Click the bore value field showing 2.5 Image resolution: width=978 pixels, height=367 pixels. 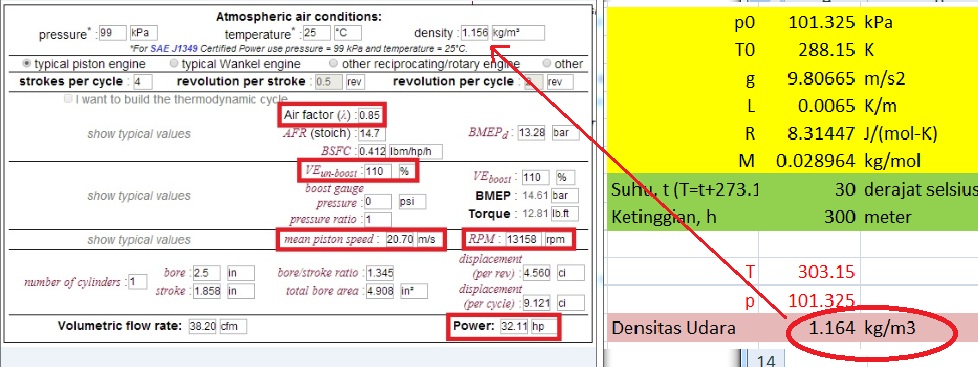[x=207, y=273]
